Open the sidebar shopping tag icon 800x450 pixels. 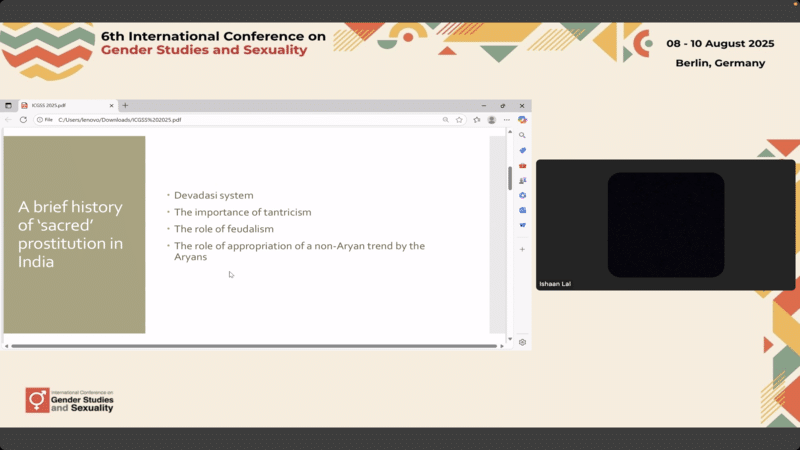point(522,150)
